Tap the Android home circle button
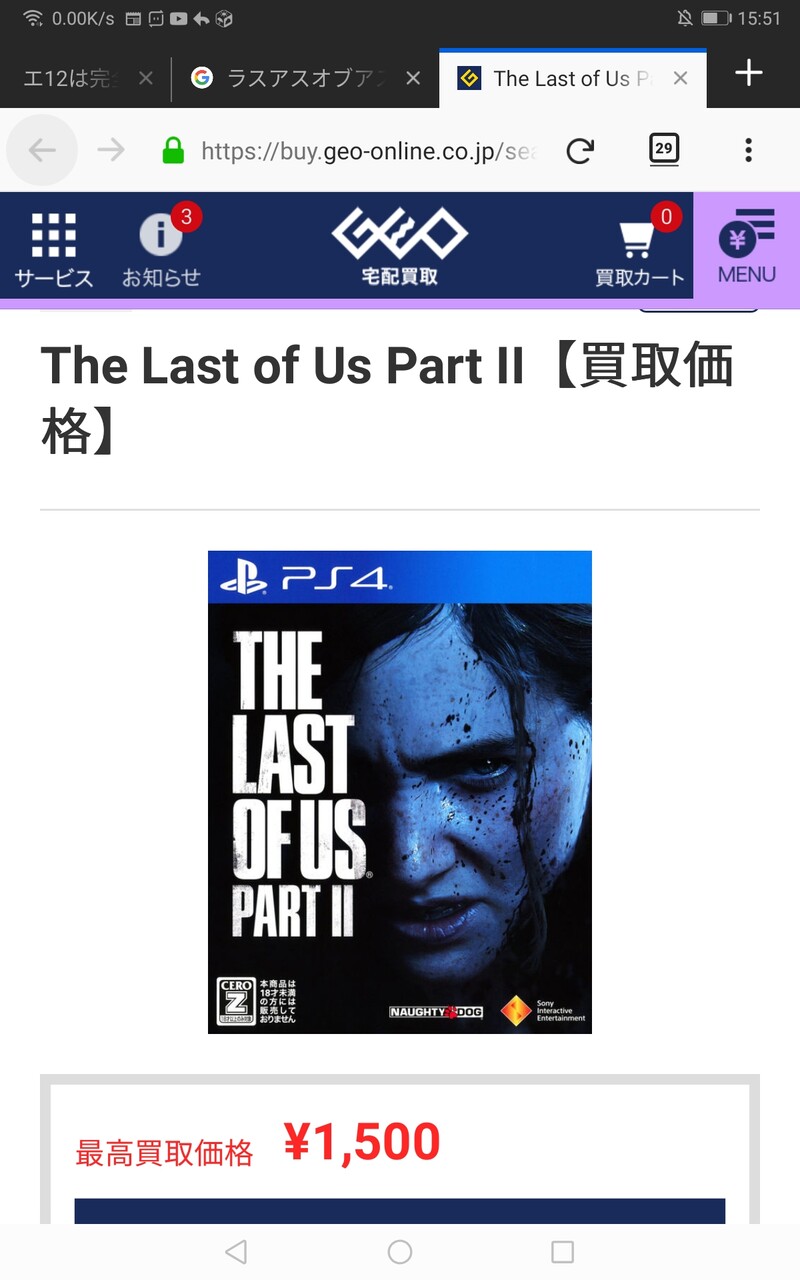800x1280 pixels. pyautogui.click(x=400, y=1251)
